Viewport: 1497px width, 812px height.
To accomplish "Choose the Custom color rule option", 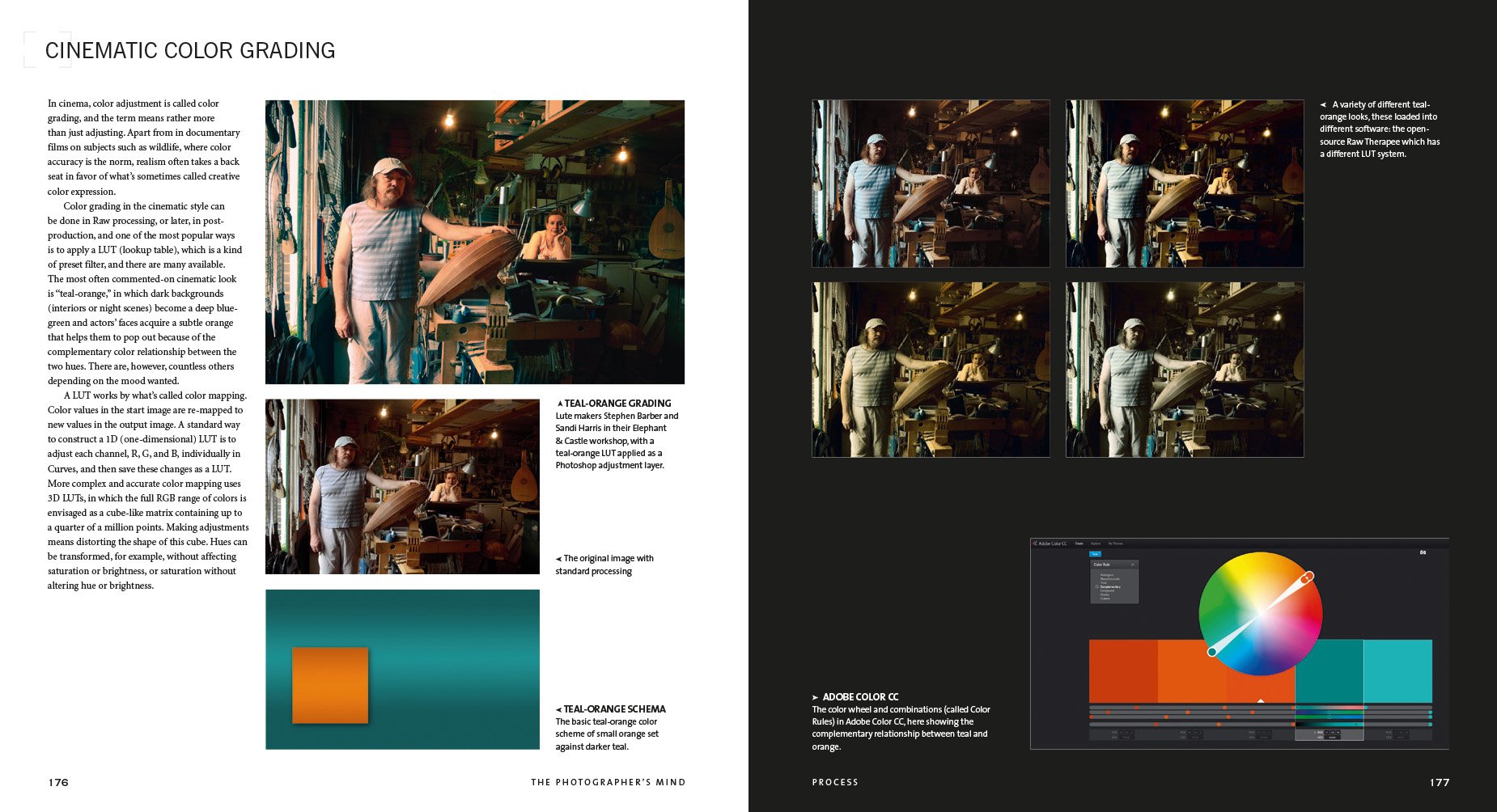I will 1105,598.
